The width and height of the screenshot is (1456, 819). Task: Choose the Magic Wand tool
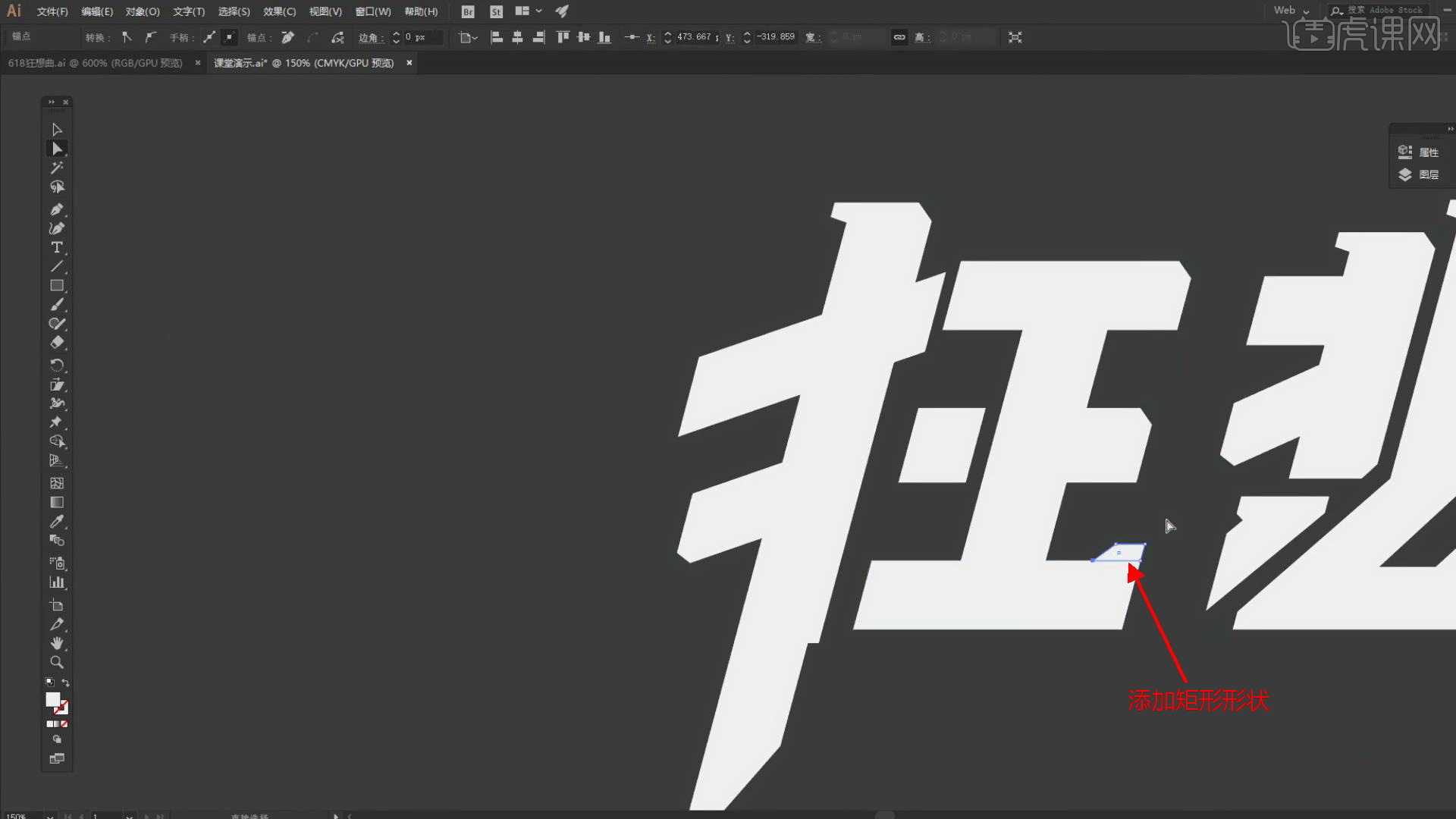57,168
